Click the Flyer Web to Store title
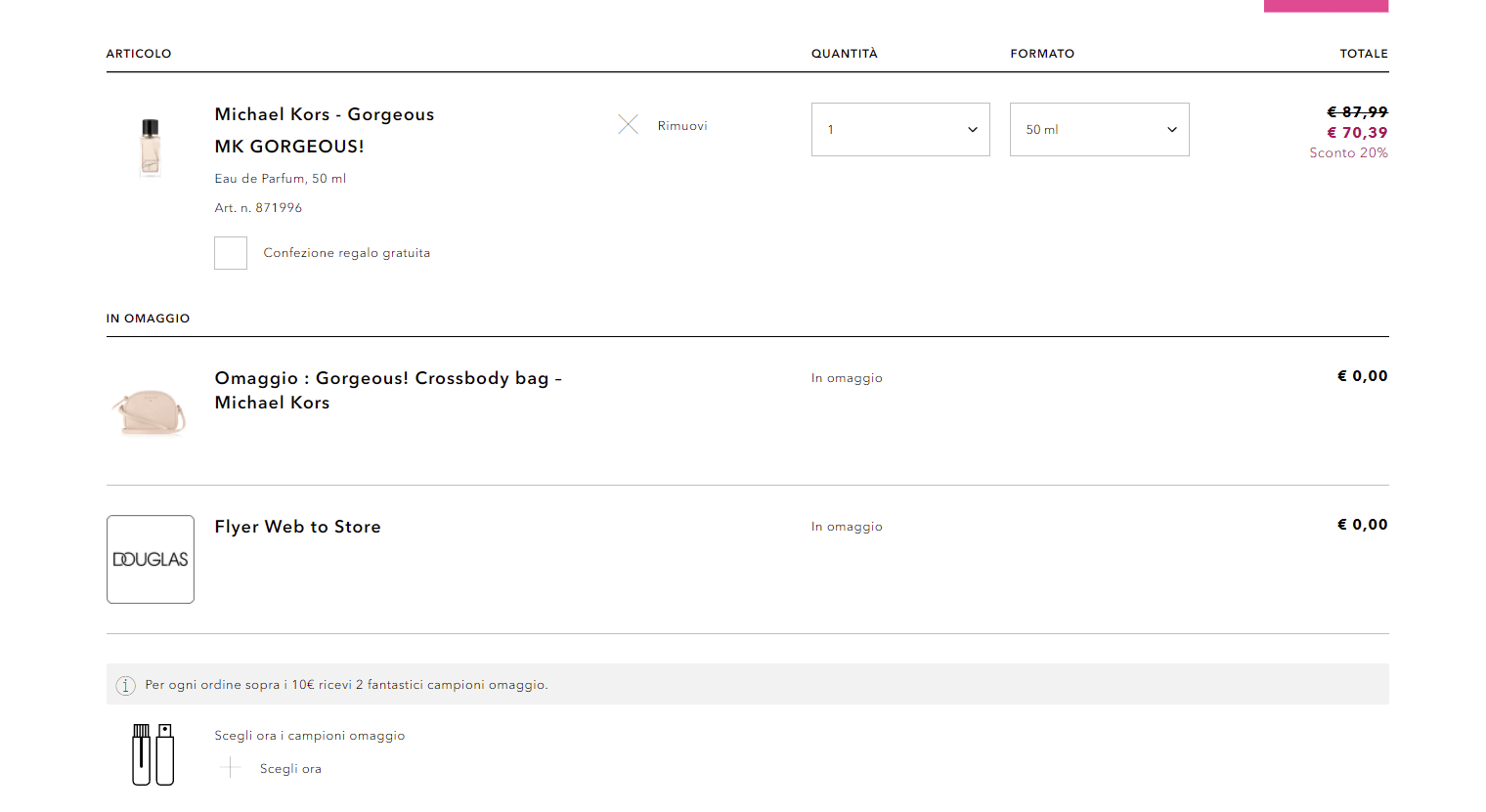The image size is (1486, 812). click(x=297, y=527)
